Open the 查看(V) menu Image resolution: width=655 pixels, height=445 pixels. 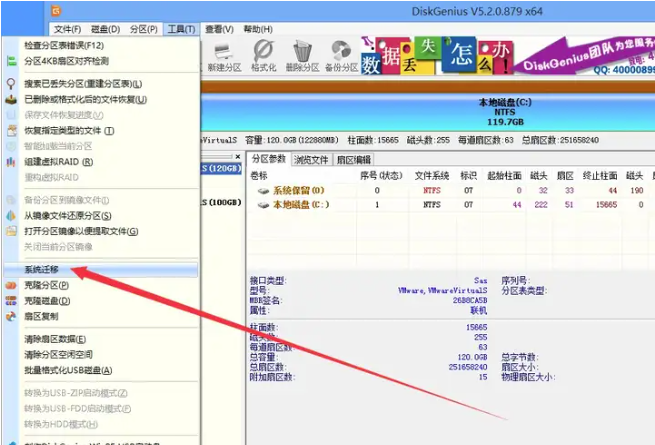(x=219, y=29)
